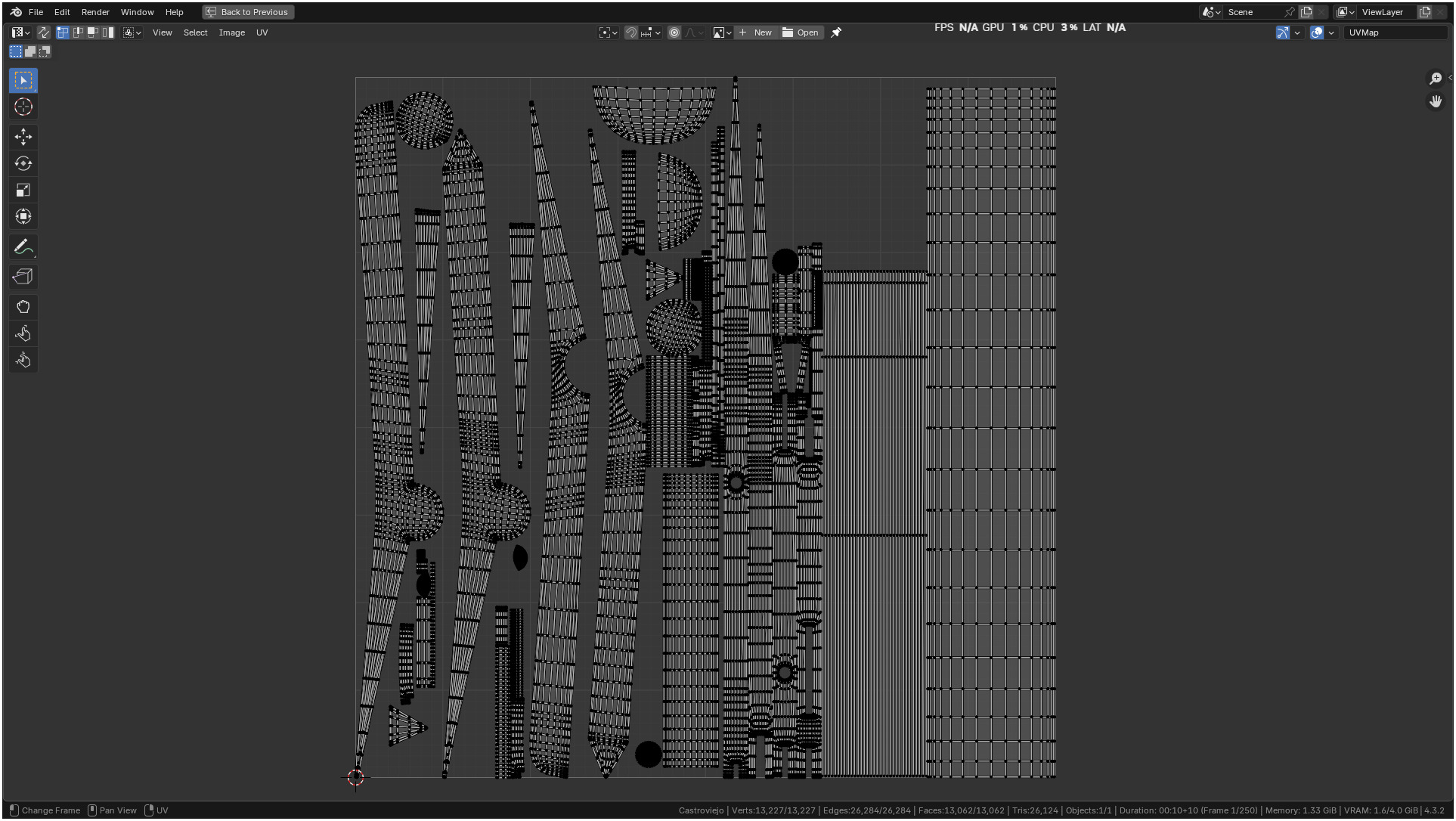Image resolution: width=1456 pixels, height=821 pixels.
Task: Select the Annotate pencil tool
Action: pyautogui.click(x=22, y=247)
